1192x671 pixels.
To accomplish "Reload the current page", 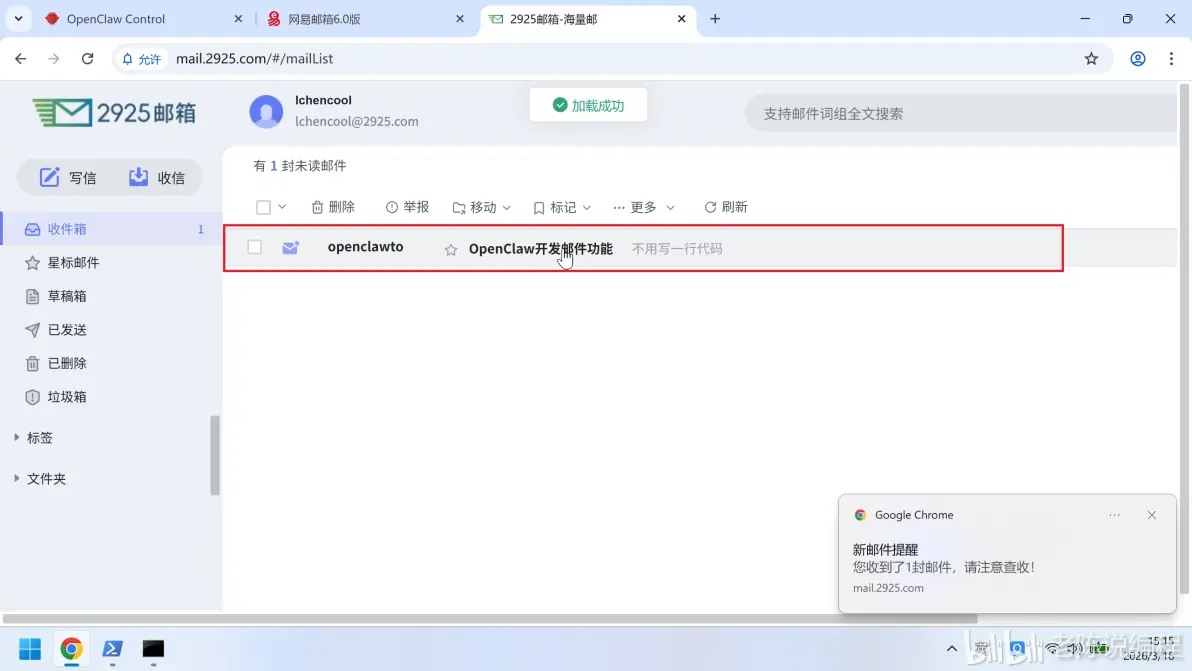I will point(87,59).
